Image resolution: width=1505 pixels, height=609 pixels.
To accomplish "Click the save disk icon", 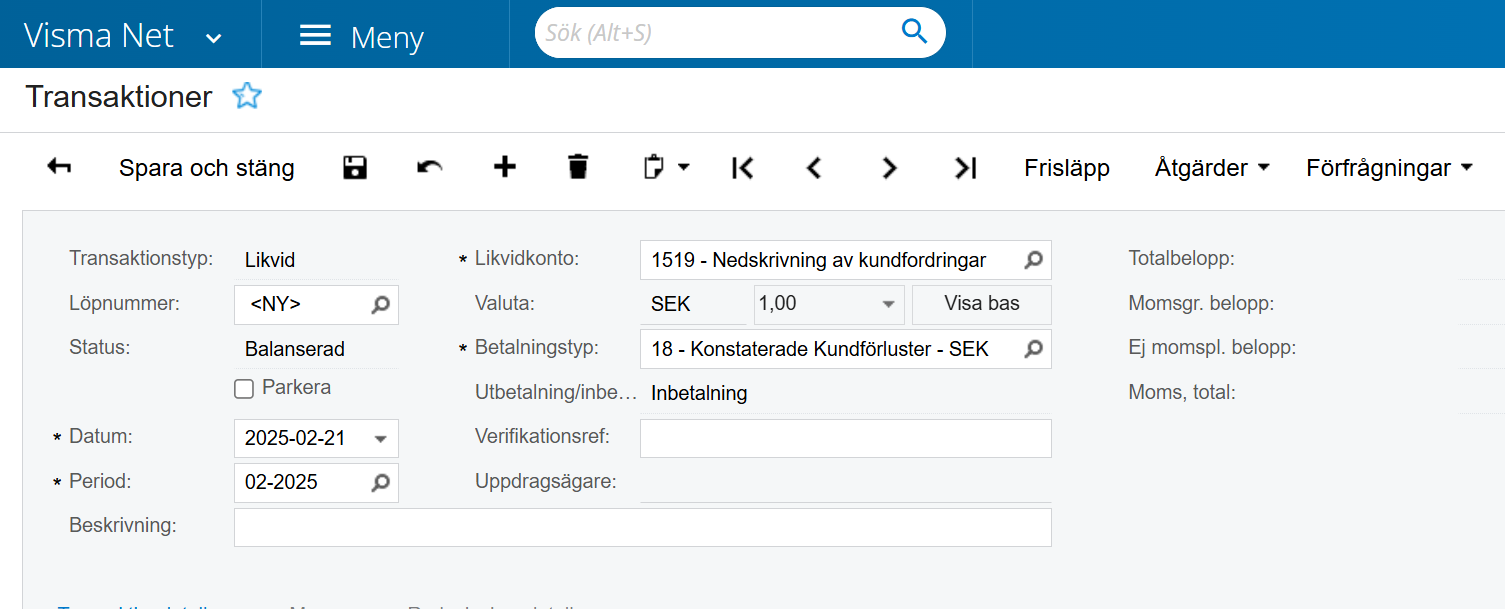I will (355, 168).
